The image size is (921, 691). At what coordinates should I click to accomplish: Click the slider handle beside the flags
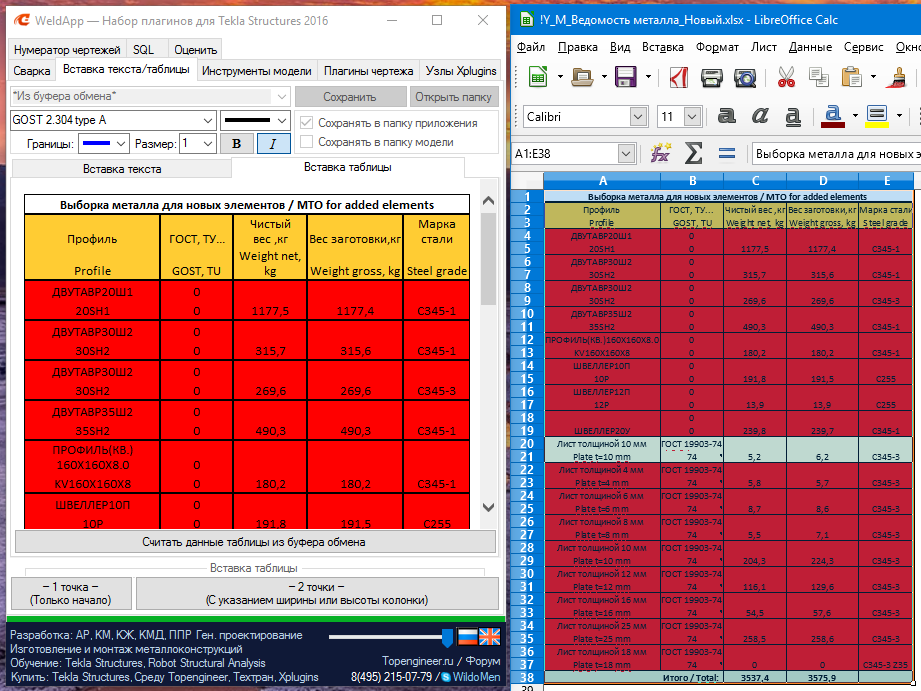447,637
